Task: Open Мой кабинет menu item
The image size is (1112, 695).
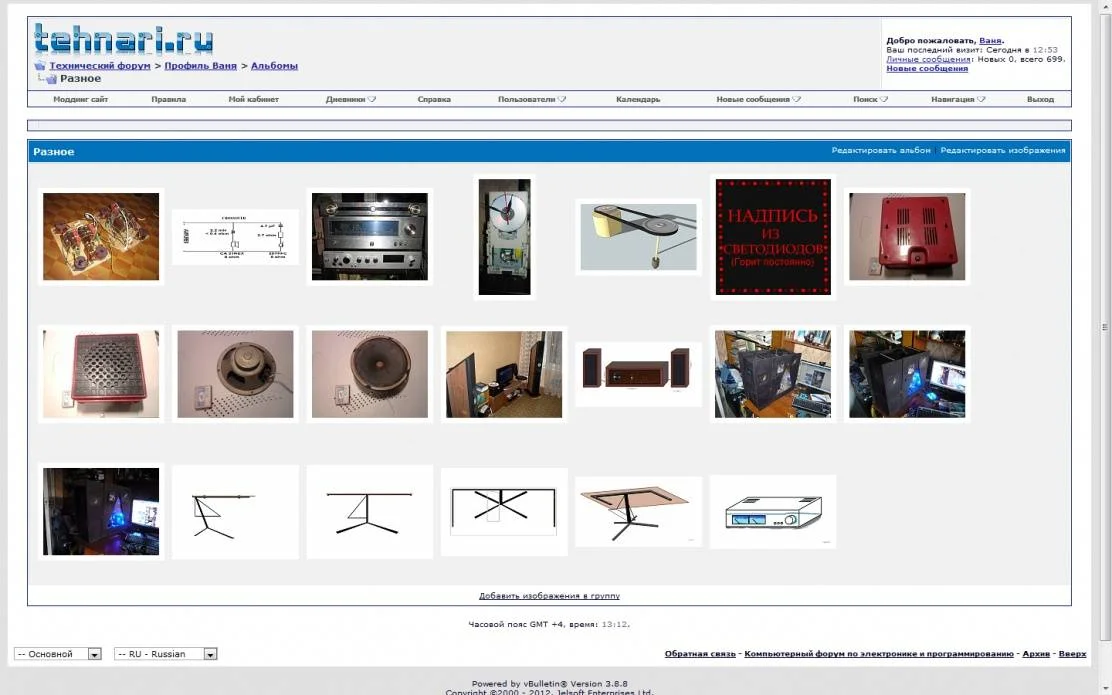Action: coord(254,99)
